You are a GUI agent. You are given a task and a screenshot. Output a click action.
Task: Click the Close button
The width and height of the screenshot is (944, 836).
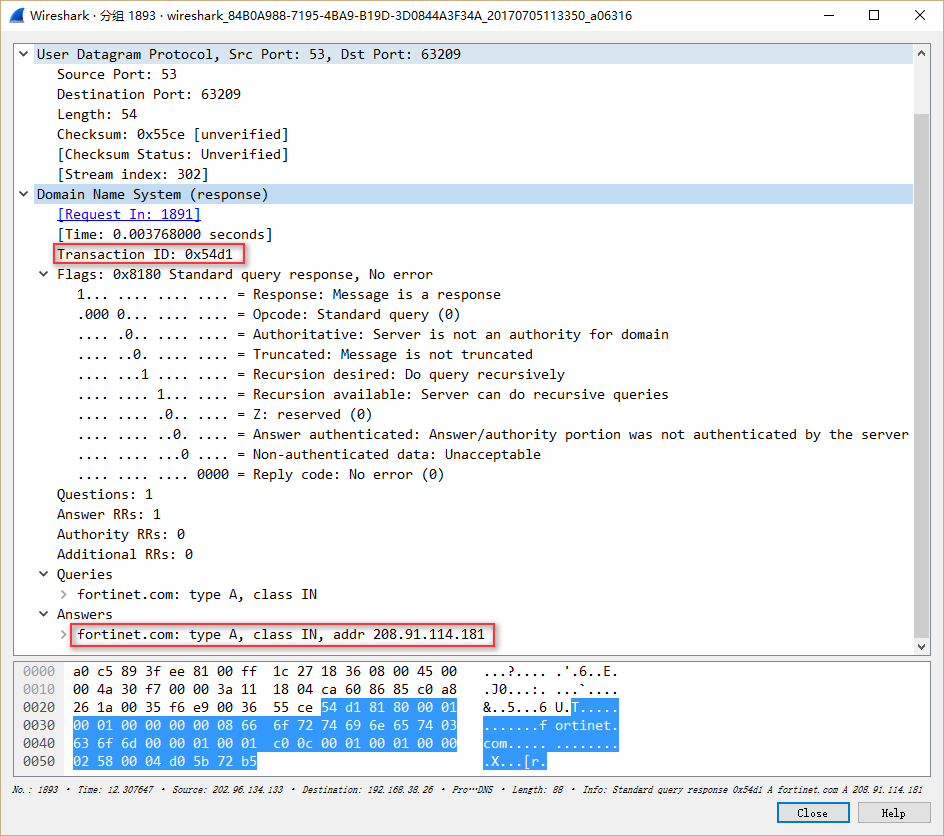pos(813,813)
